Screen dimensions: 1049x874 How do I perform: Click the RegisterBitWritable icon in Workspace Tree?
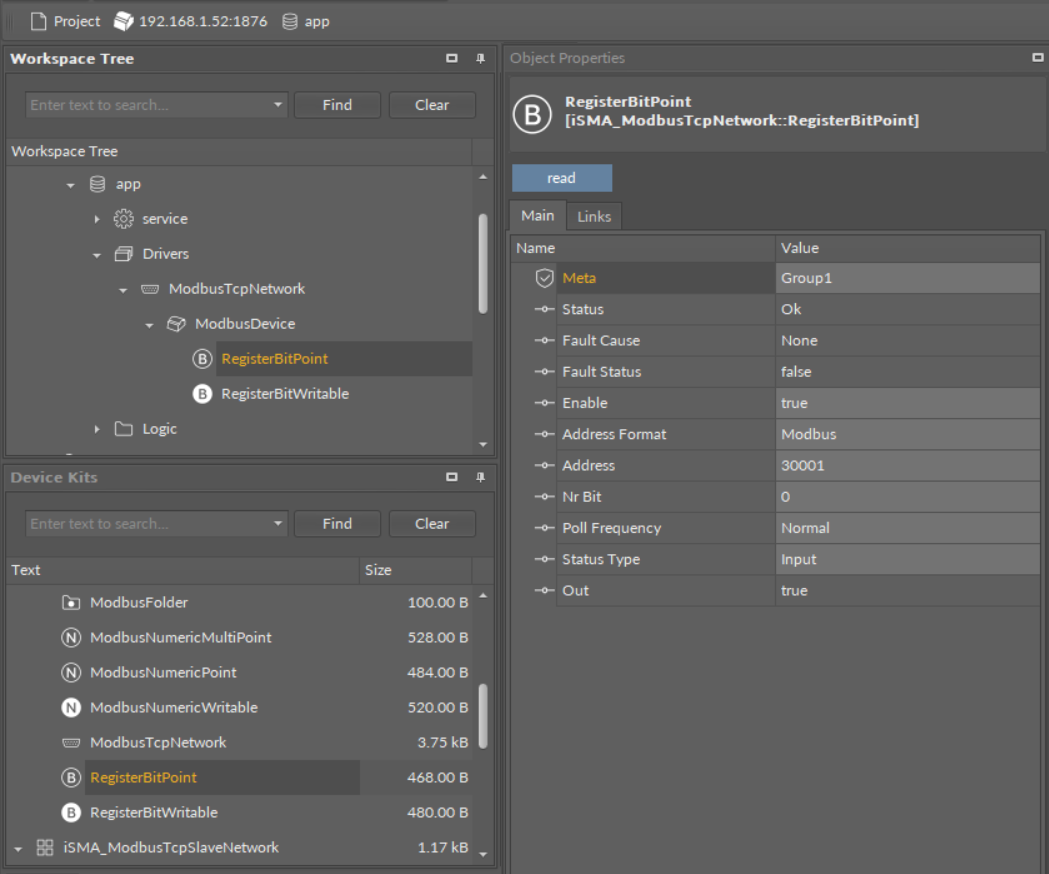coord(202,394)
